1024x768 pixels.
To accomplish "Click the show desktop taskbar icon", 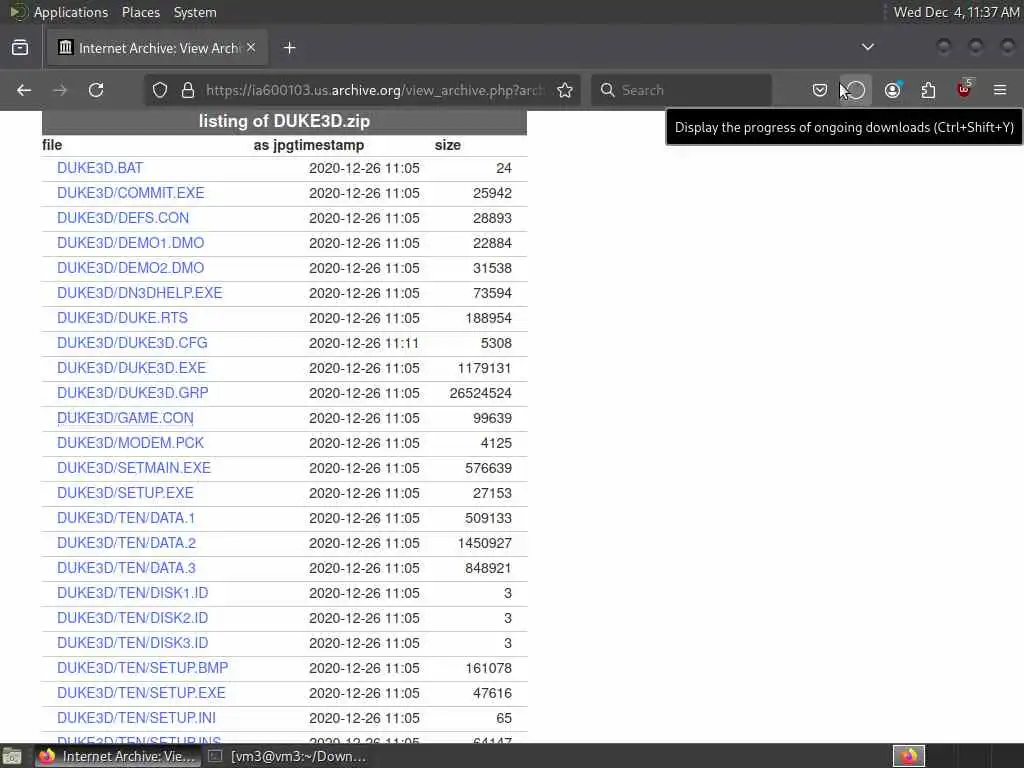I will click(12, 756).
